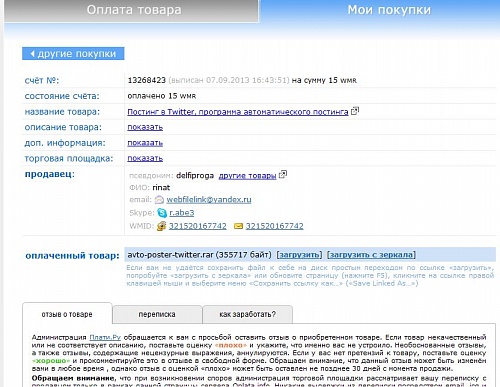Viewport: 500px width, 387px height.
Task: Select the отзыв о товаре tab
Action: [x=67, y=314]
